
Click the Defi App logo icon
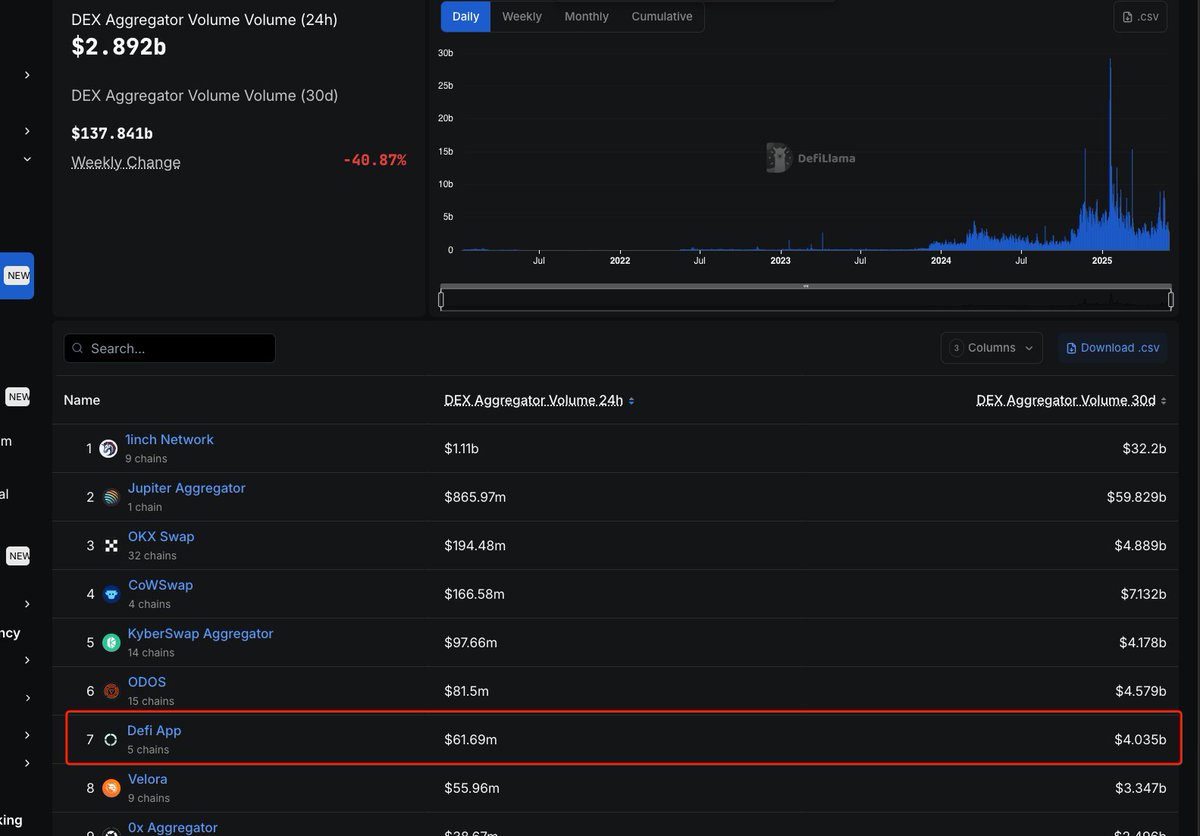[111, 740]
